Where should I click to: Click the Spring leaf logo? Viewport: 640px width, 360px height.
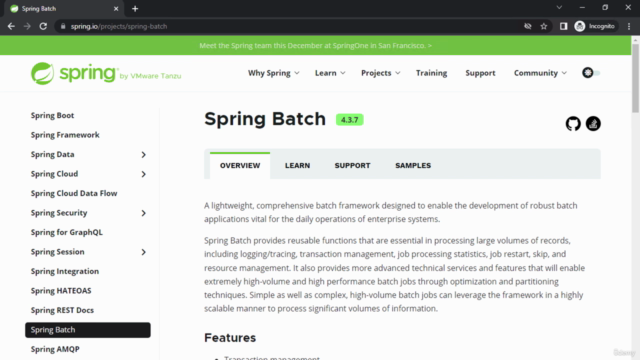click(42, 73)
